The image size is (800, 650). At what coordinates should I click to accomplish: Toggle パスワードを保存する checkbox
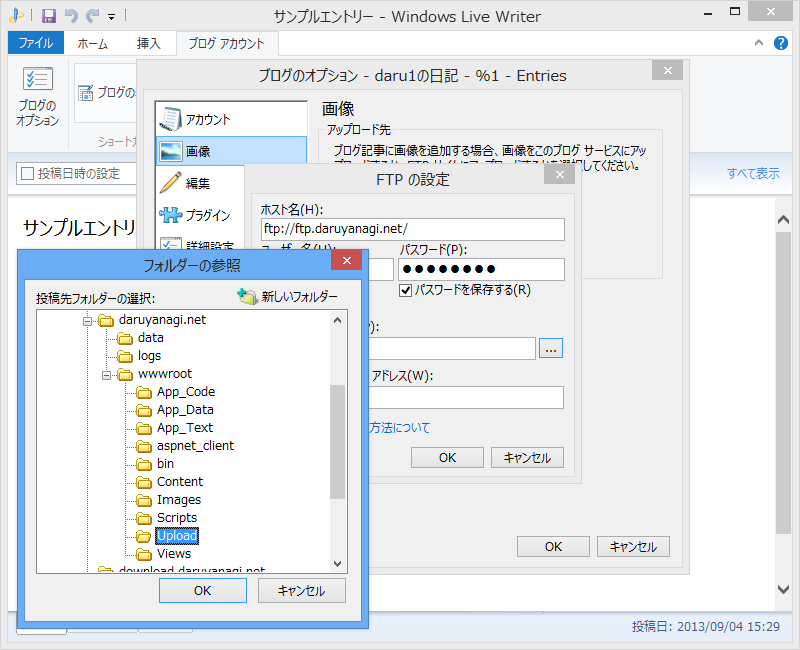click(406, 291)
